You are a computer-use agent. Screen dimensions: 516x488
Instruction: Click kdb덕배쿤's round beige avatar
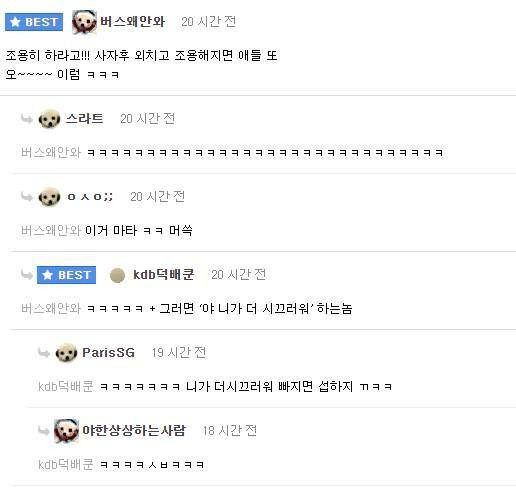click(117, 275)
